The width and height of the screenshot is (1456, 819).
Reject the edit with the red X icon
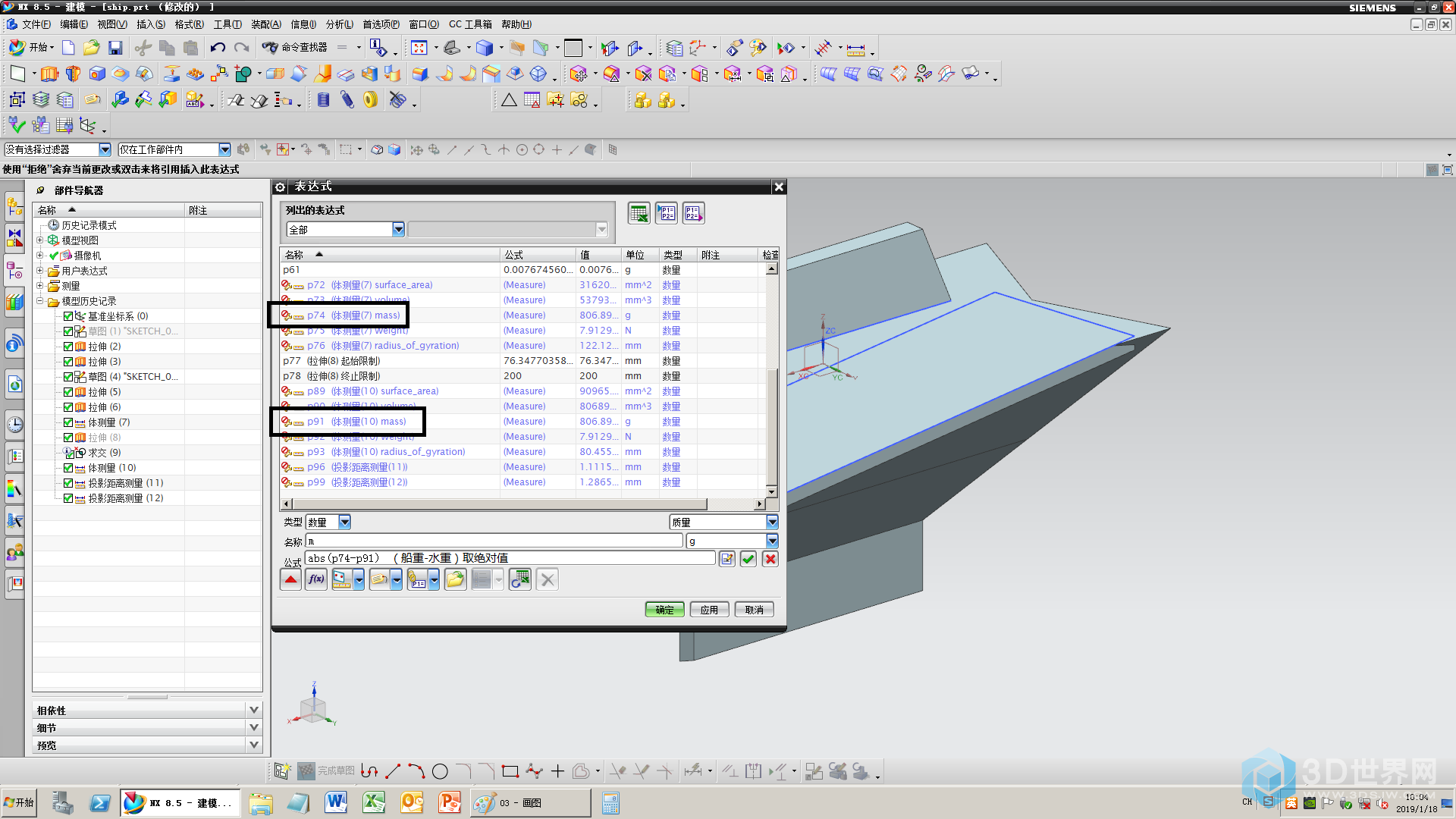[x=770, y=559]
